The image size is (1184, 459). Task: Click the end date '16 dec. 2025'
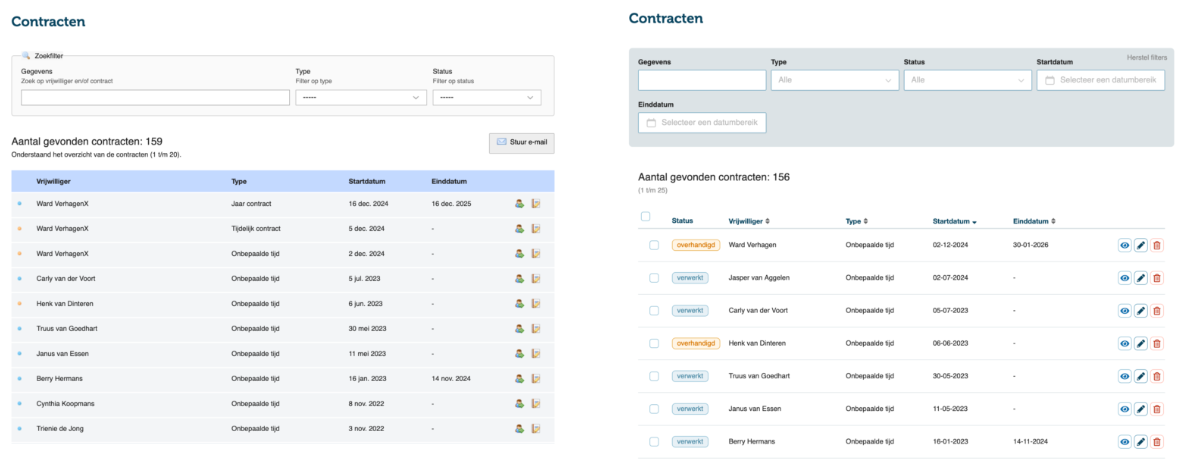(452, 204)
